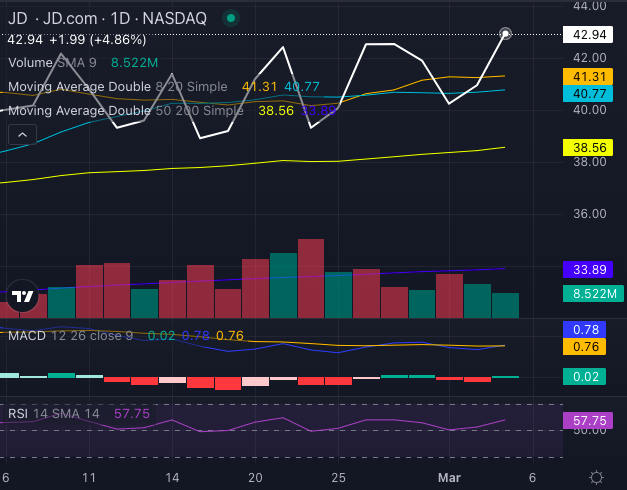627x490 pixels.
Task: Open chart settings gear in bottom-right corner
Action: [596, 477]
